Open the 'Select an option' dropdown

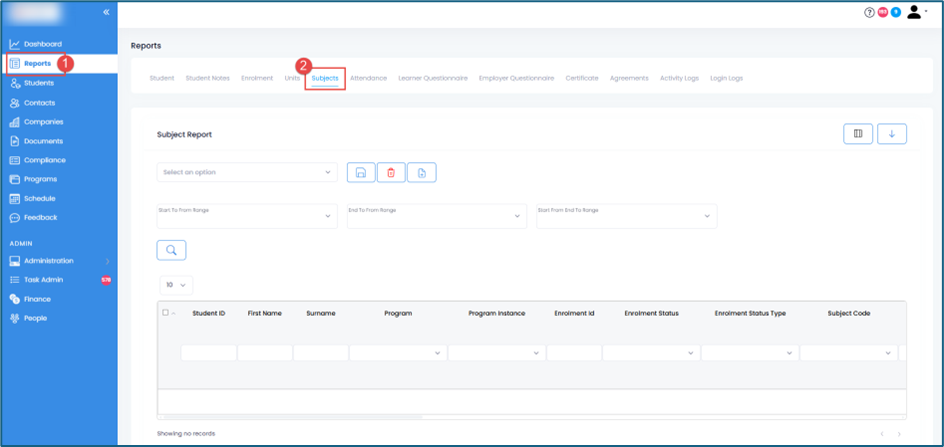tap(247, 173)
